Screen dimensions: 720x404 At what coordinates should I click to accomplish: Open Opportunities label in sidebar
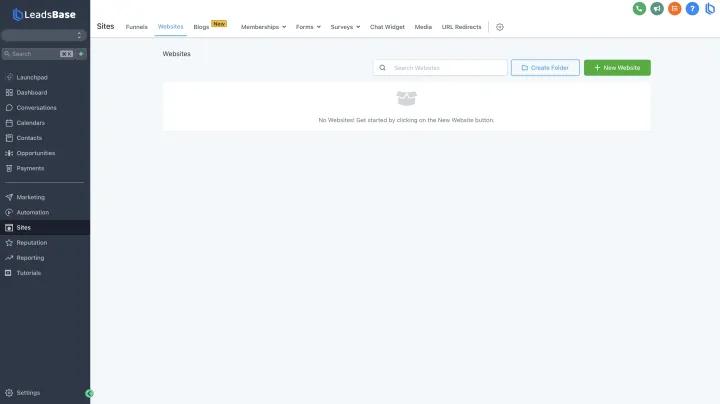point(36,153)
